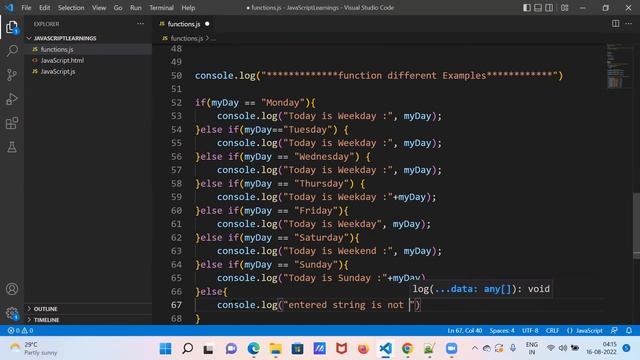Open Zoom from taskbar

(x=451, y=349)
